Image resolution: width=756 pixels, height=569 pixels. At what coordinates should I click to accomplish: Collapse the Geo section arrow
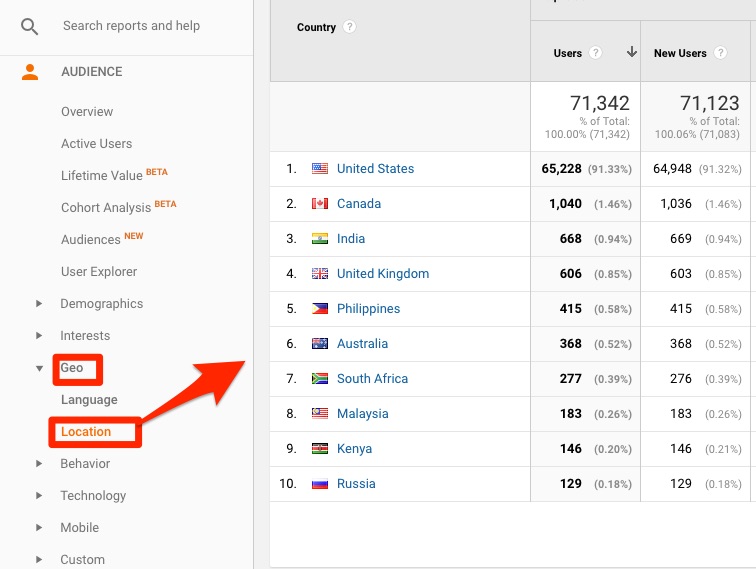tap(39, 368)
